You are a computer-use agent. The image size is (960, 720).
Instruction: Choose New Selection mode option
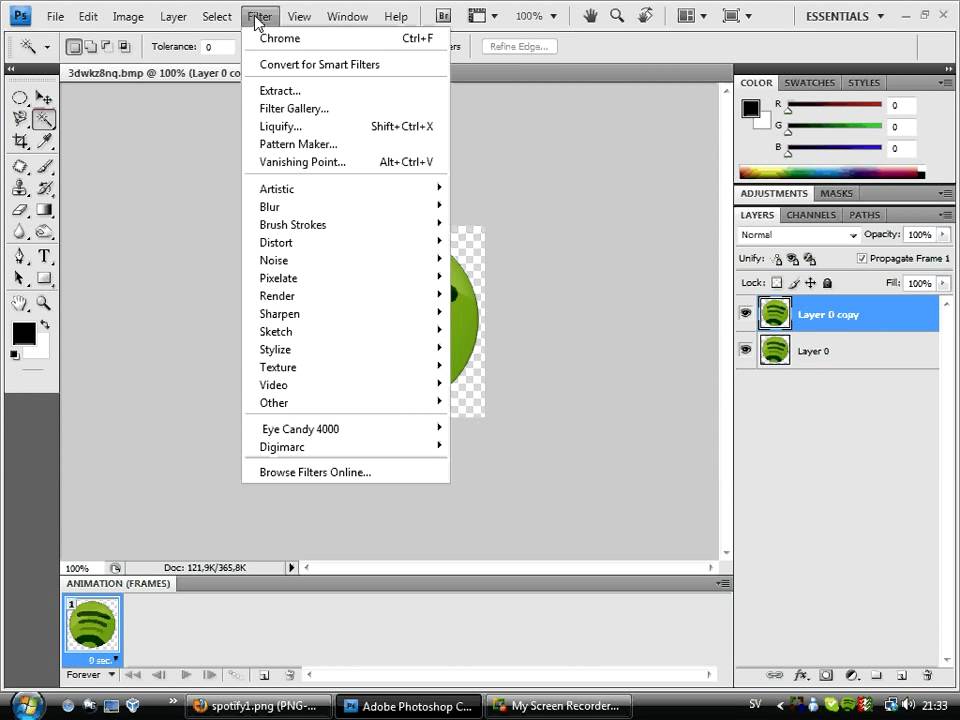coord(74,47)
